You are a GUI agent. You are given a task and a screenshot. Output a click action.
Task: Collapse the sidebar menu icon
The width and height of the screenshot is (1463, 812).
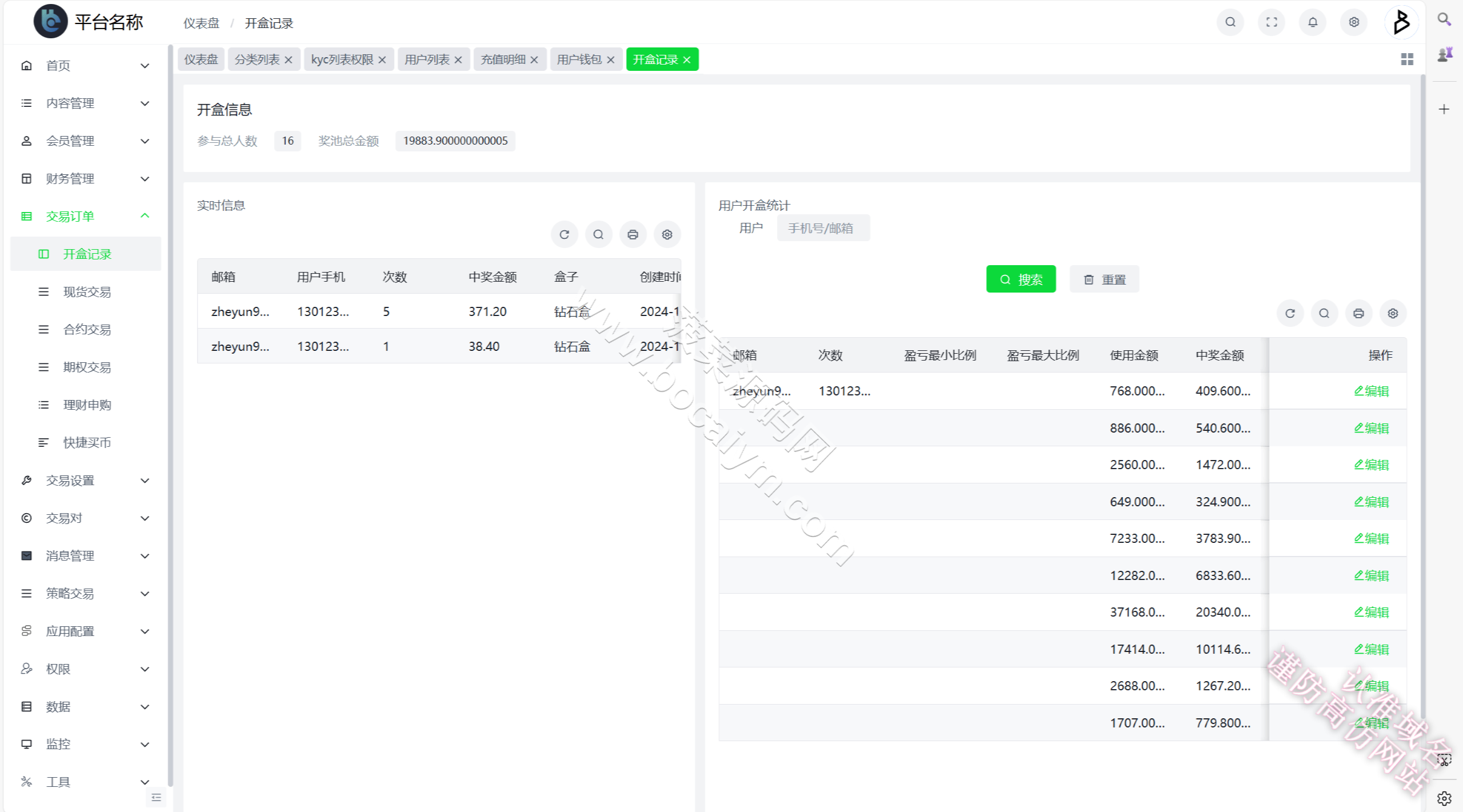[x=156, y=798]
